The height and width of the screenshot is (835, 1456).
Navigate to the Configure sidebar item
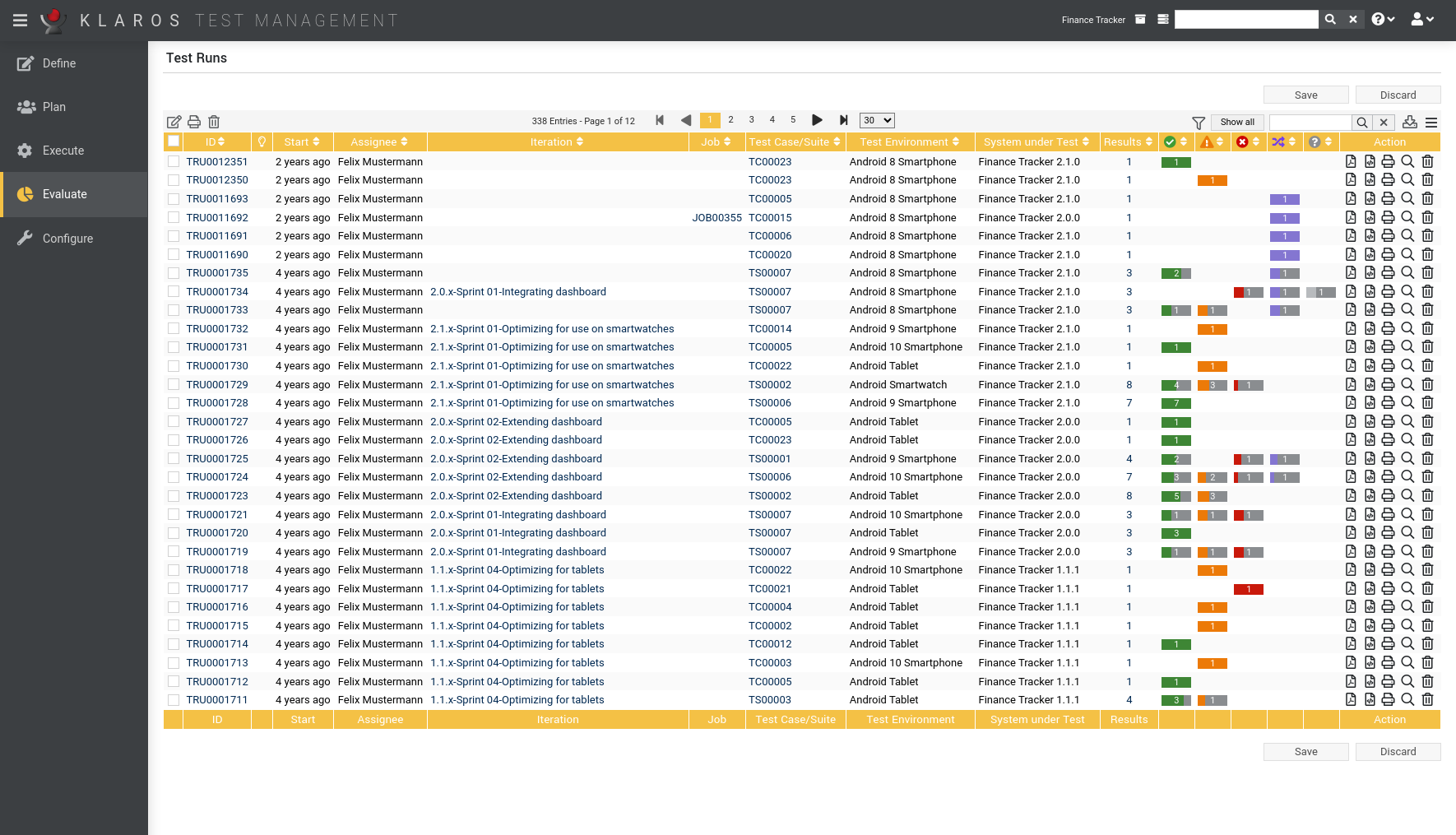pos(67,239)
